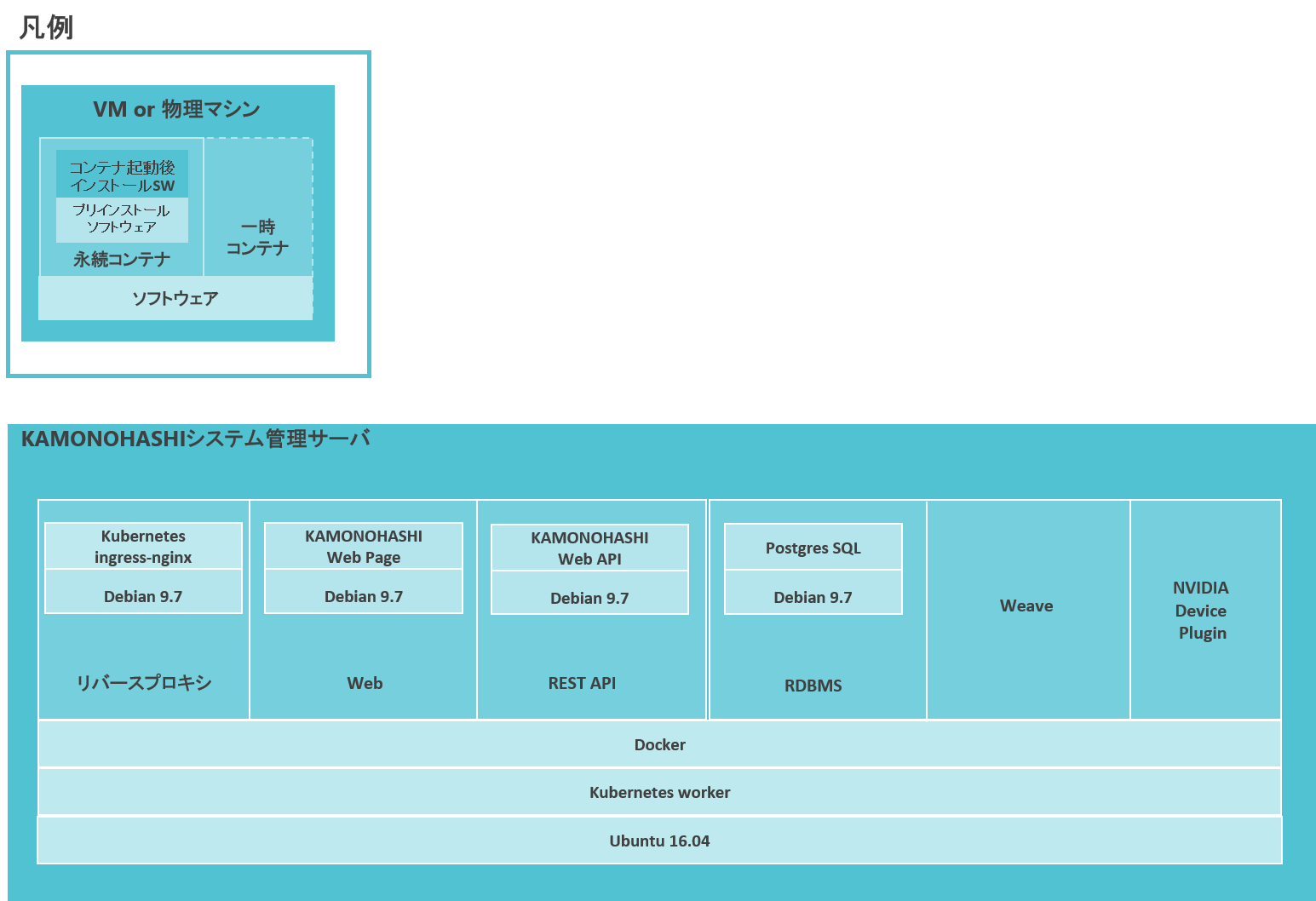Select the Weave networking block

1026,605
